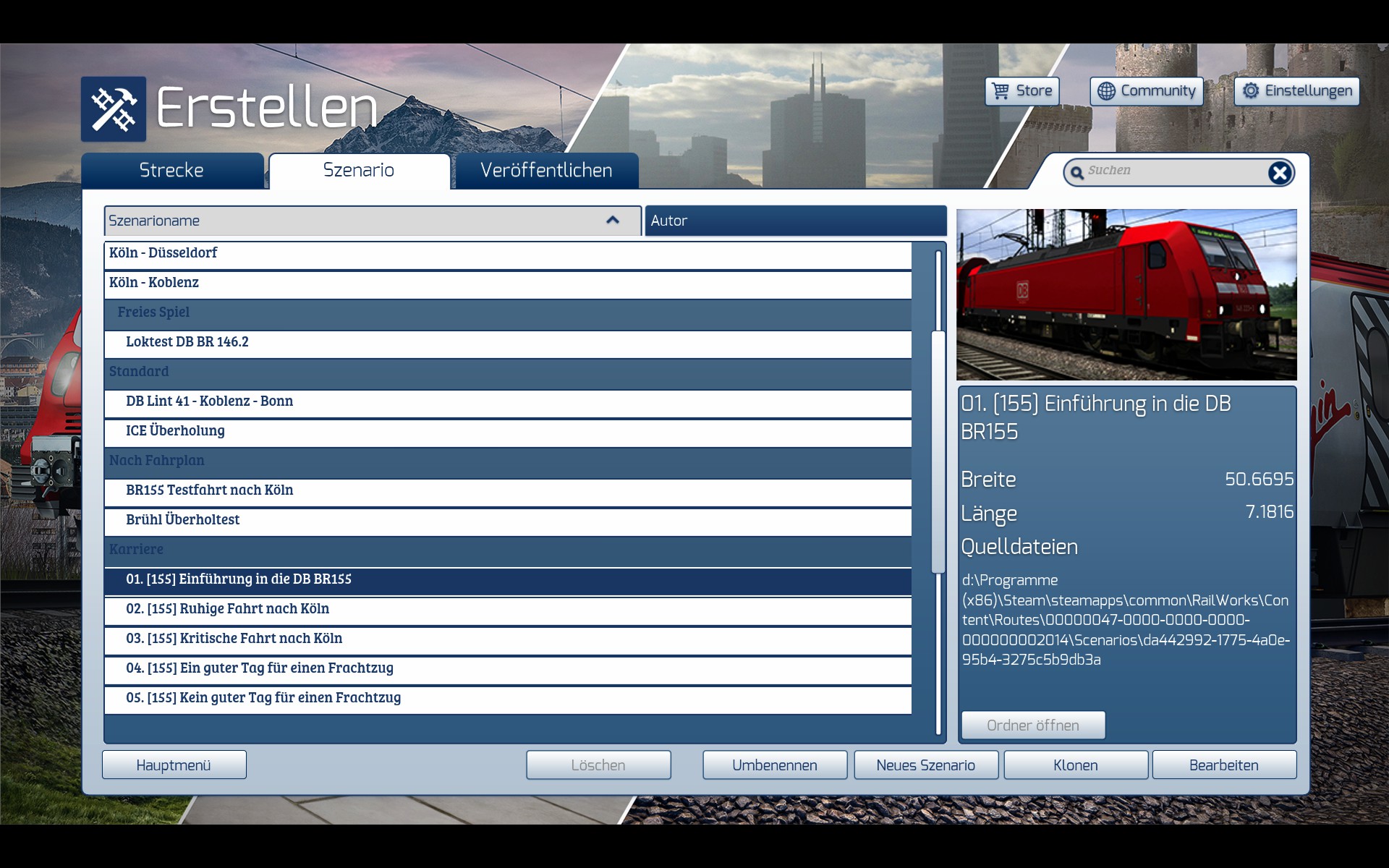Screen dimensions: 1389x868
Task: Collapse the Freies Spiel group
Action: pos(153,312)
